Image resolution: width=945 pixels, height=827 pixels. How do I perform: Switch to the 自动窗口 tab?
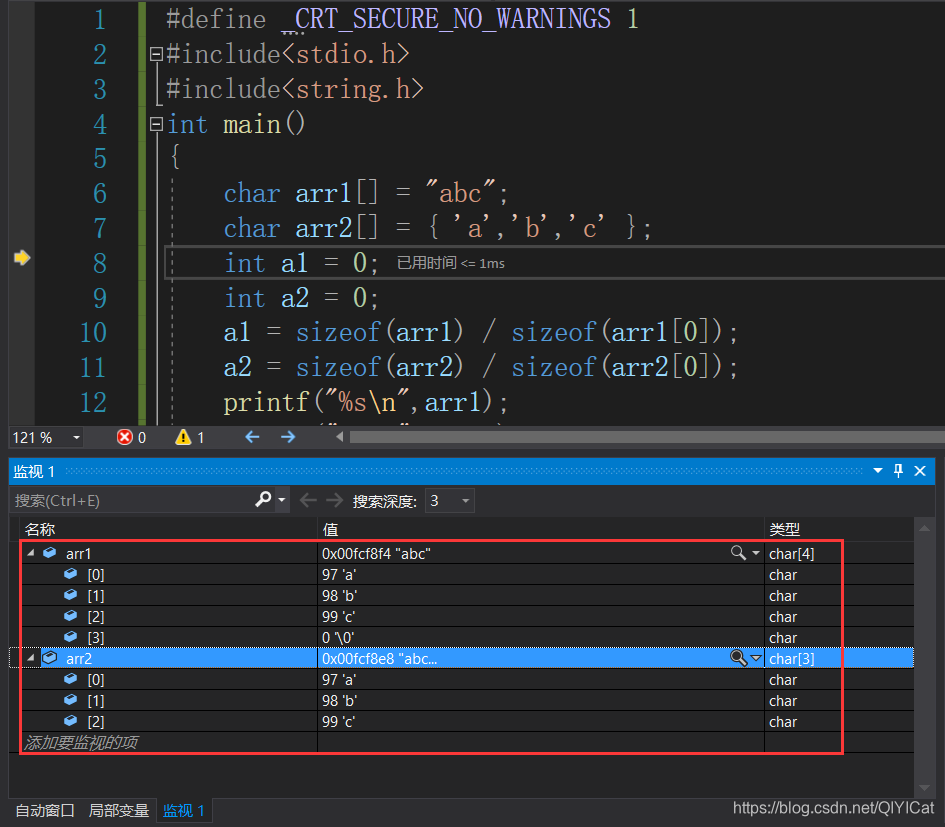point(45,811)
